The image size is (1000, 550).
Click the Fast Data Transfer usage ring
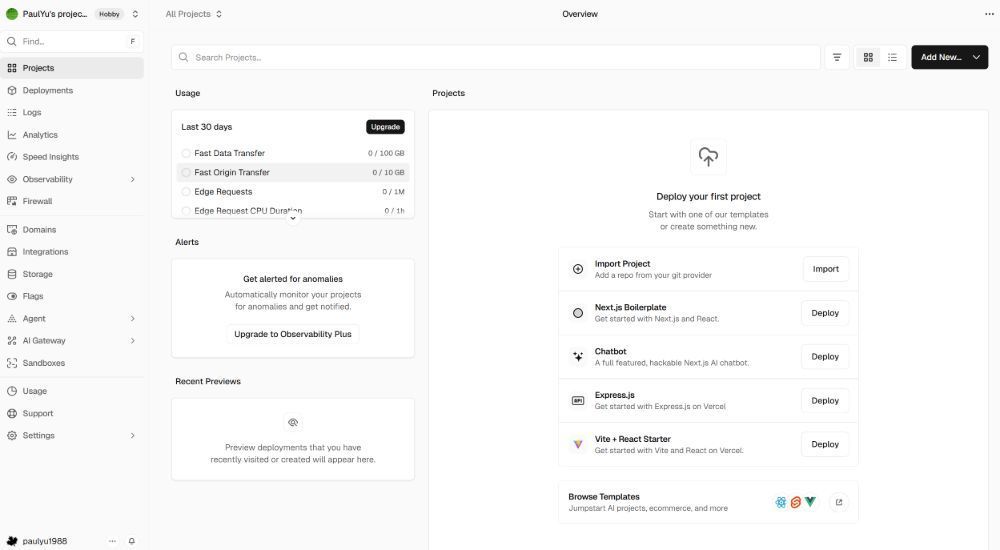click(x=186, y=153)
